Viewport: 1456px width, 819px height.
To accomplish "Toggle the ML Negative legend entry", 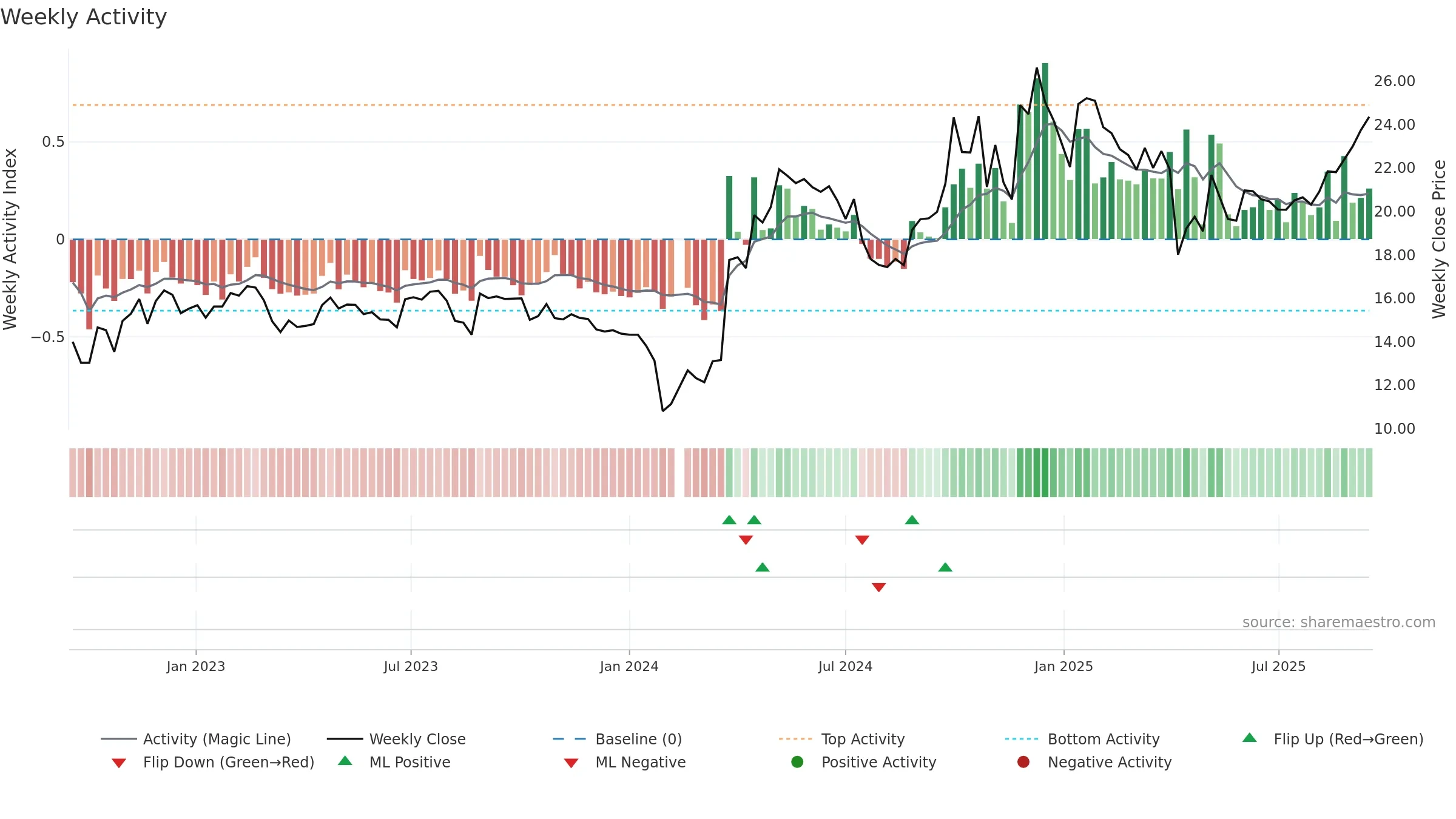I will [625, 762].
